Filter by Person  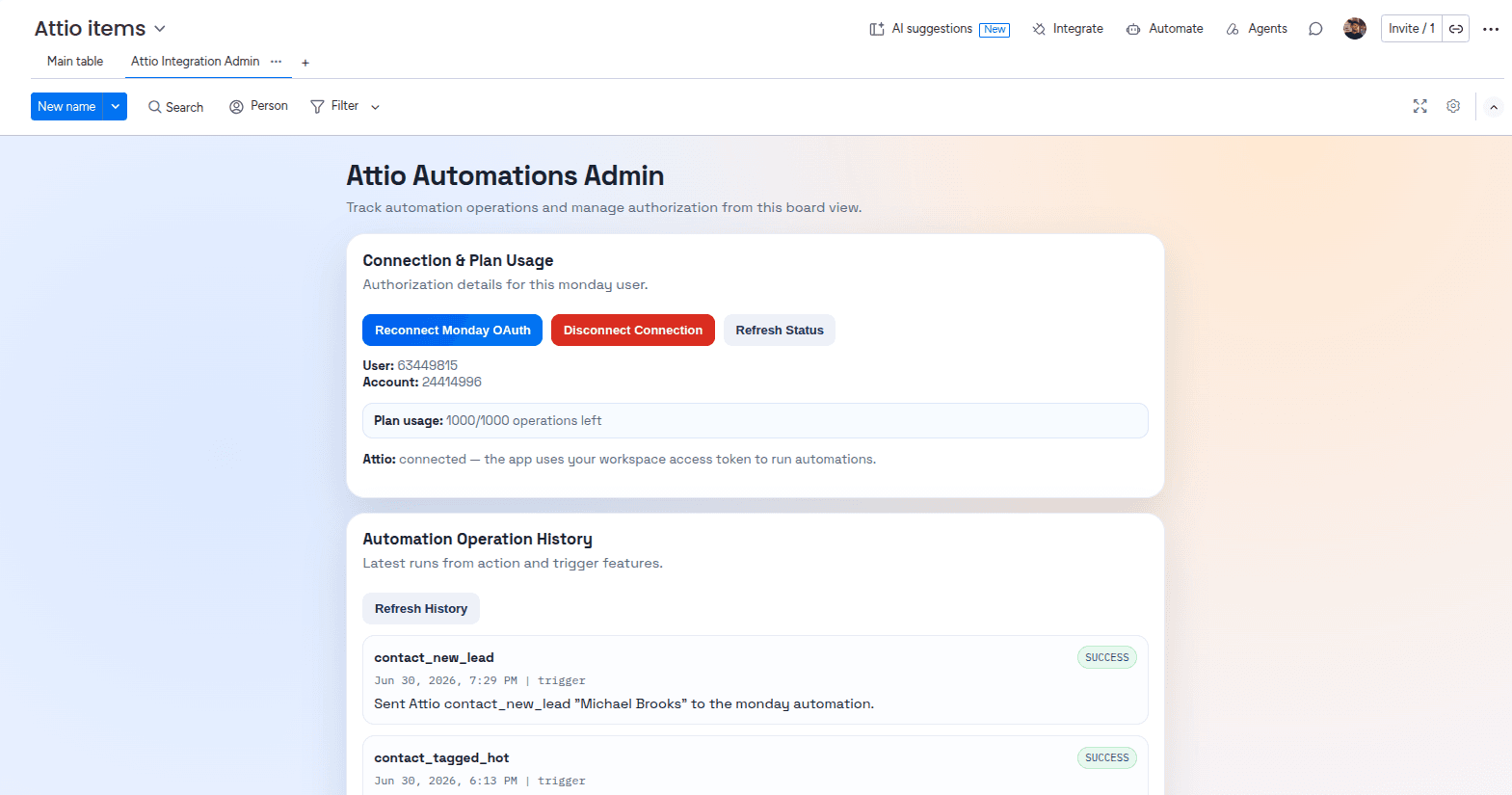click(258, 106)
